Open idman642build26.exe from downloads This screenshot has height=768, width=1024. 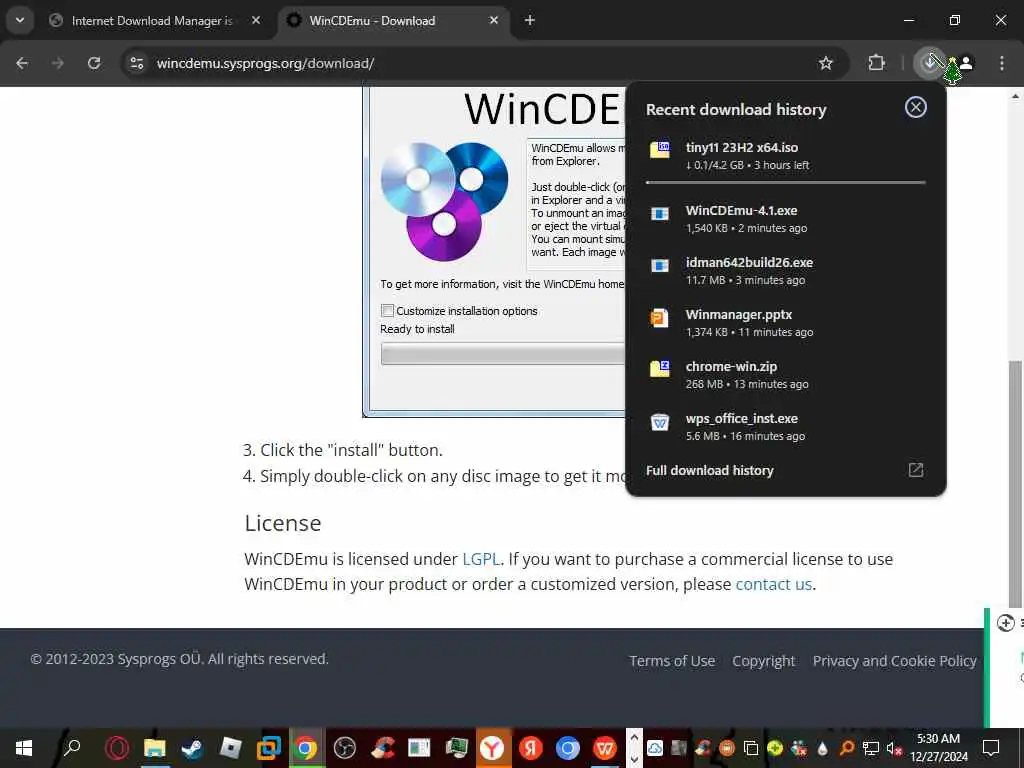786,270
